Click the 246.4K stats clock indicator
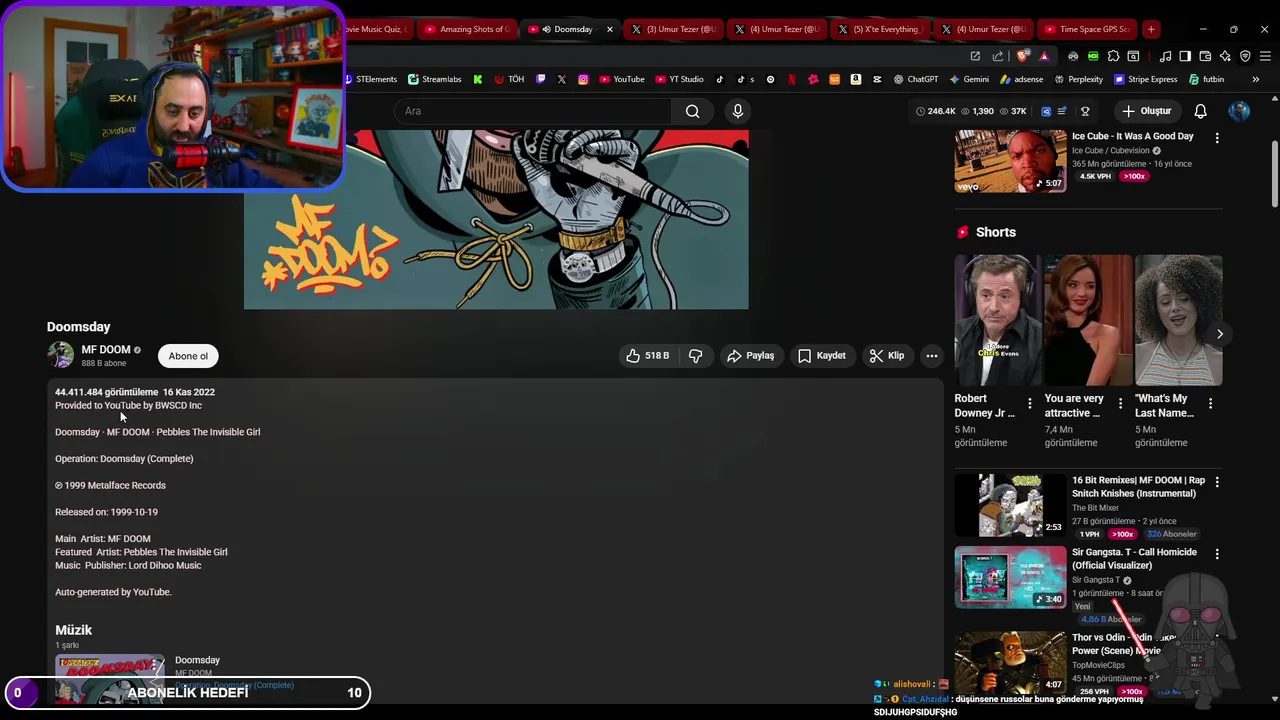The height and width of the screenshot is (720, 1280). coord(936,111)
